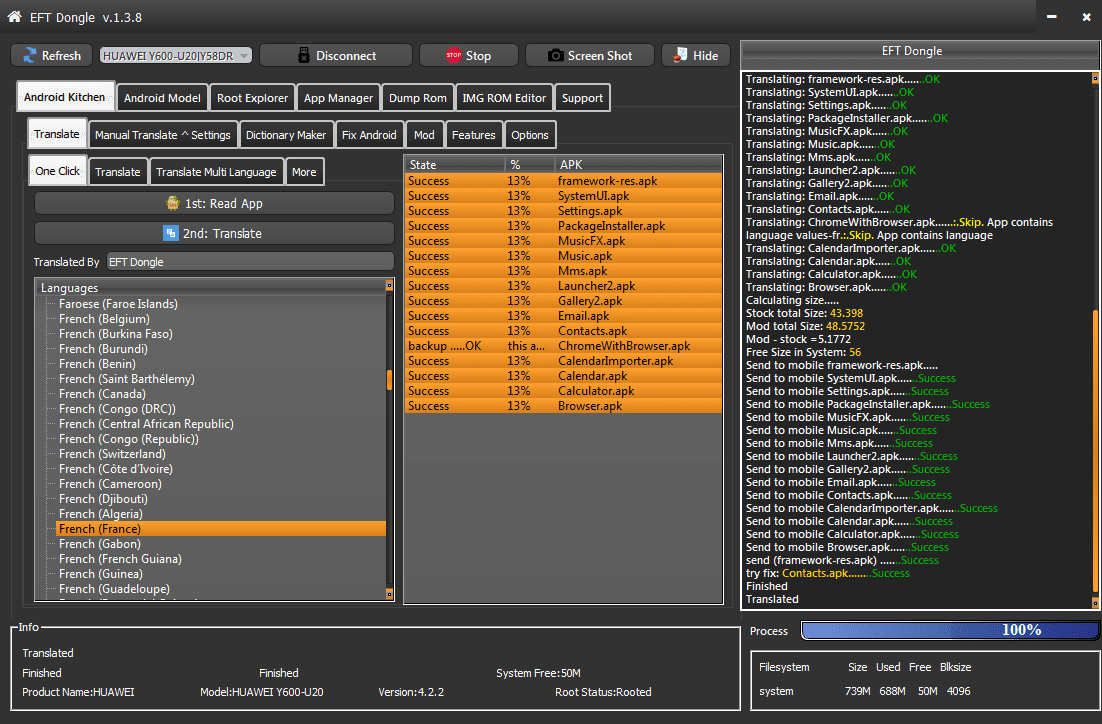
Task: Open the Mod tab
Action: [424, 135]
